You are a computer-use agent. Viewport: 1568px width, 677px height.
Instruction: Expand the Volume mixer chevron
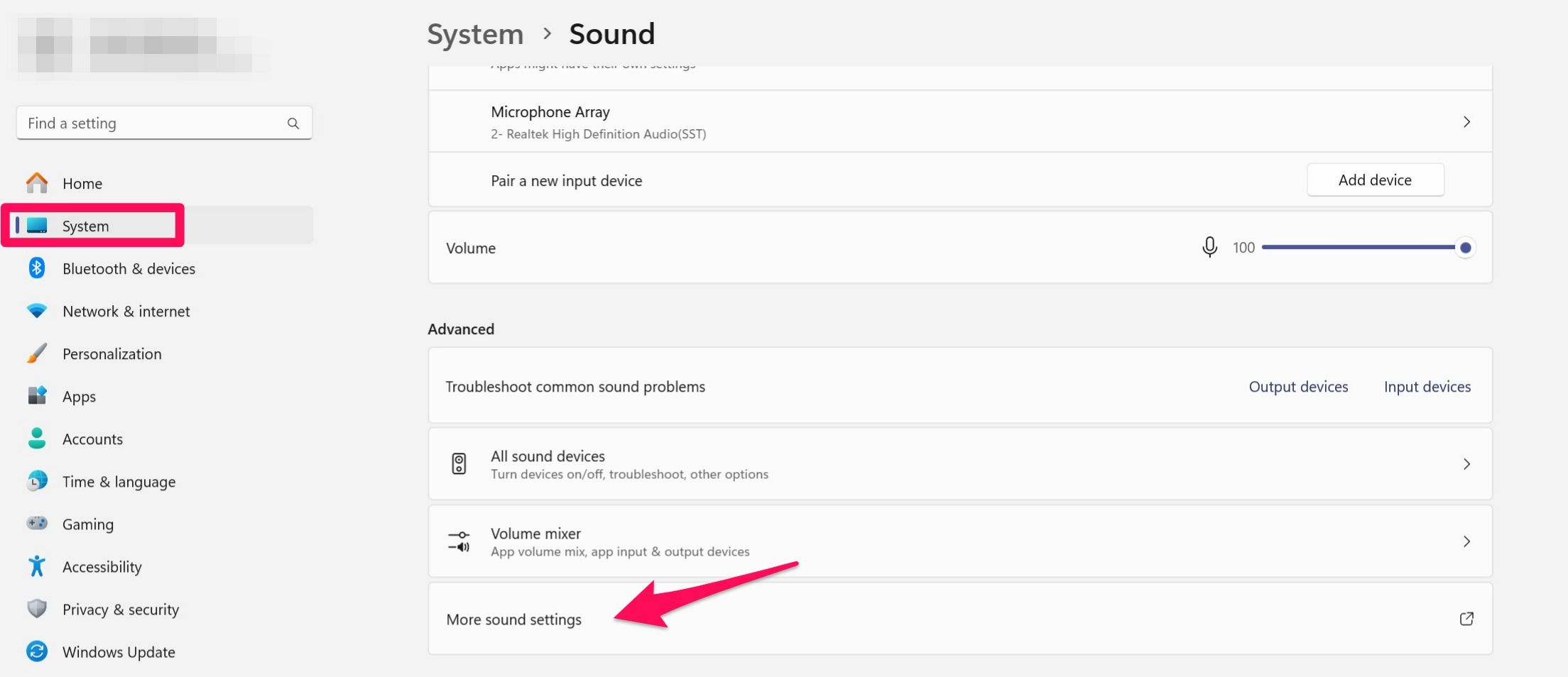[x=1466, y=541]
